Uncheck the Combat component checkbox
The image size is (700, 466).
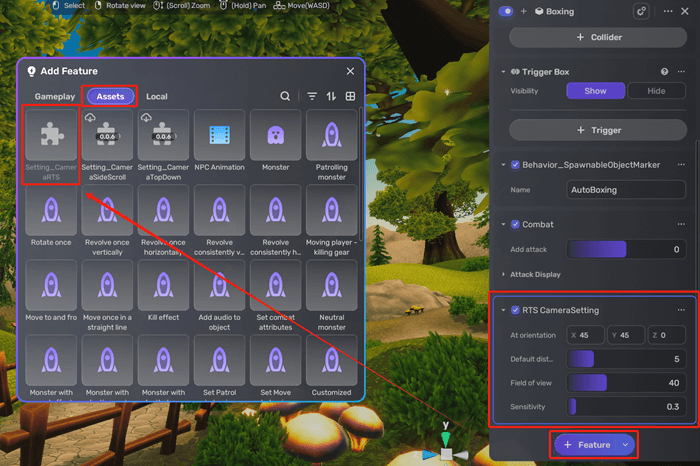pos(514,224)
